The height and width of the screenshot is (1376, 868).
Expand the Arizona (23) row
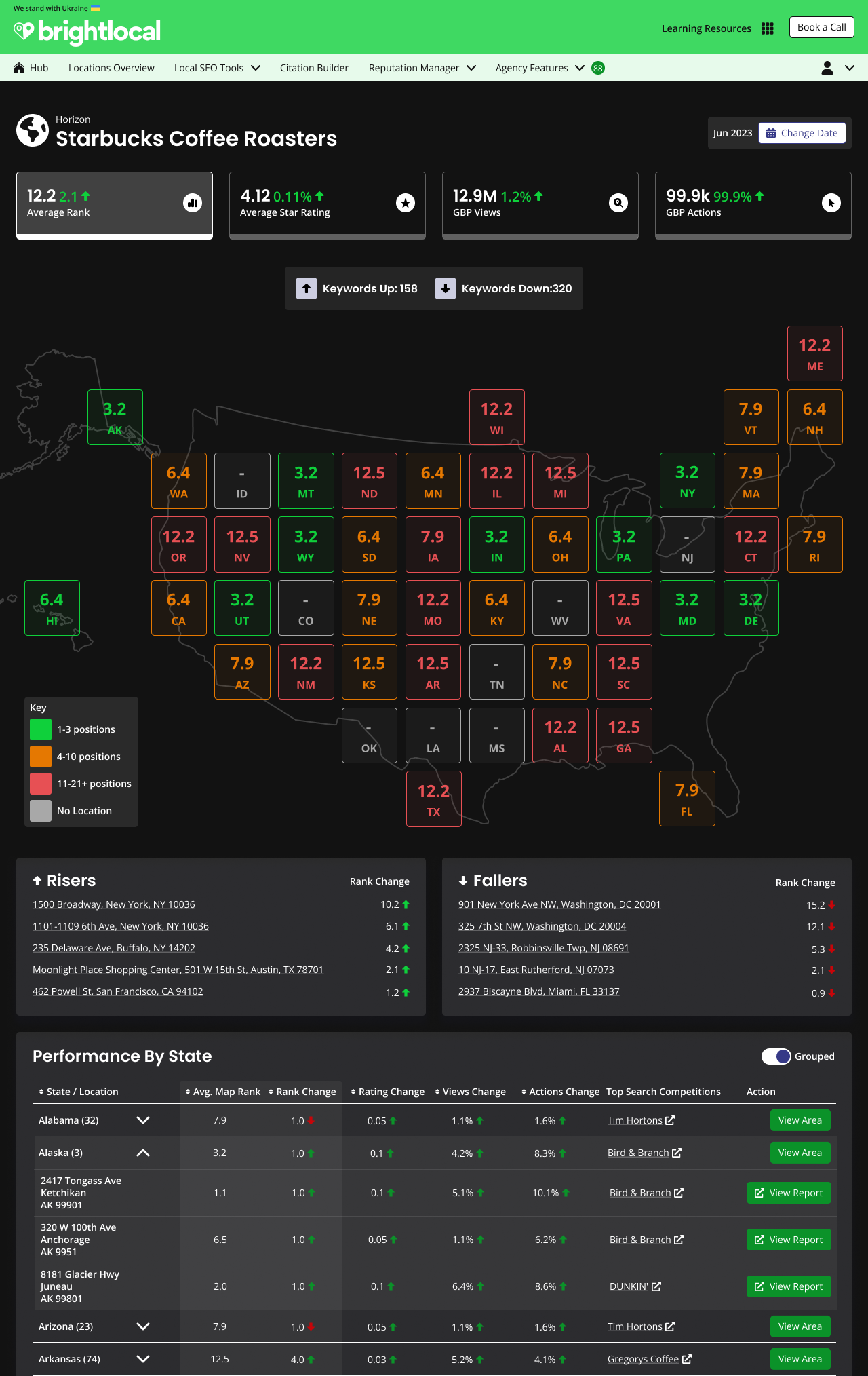(143, 1326)
